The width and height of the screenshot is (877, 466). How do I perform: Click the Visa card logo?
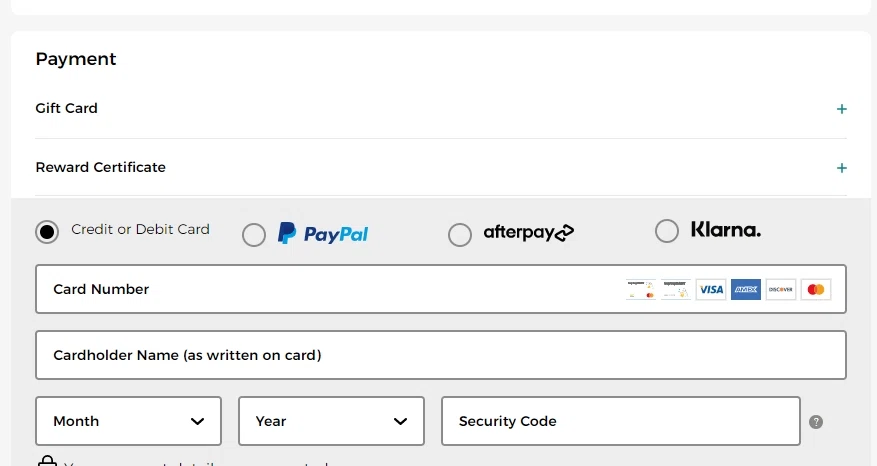pyautogui.click(x=711, y=289)
